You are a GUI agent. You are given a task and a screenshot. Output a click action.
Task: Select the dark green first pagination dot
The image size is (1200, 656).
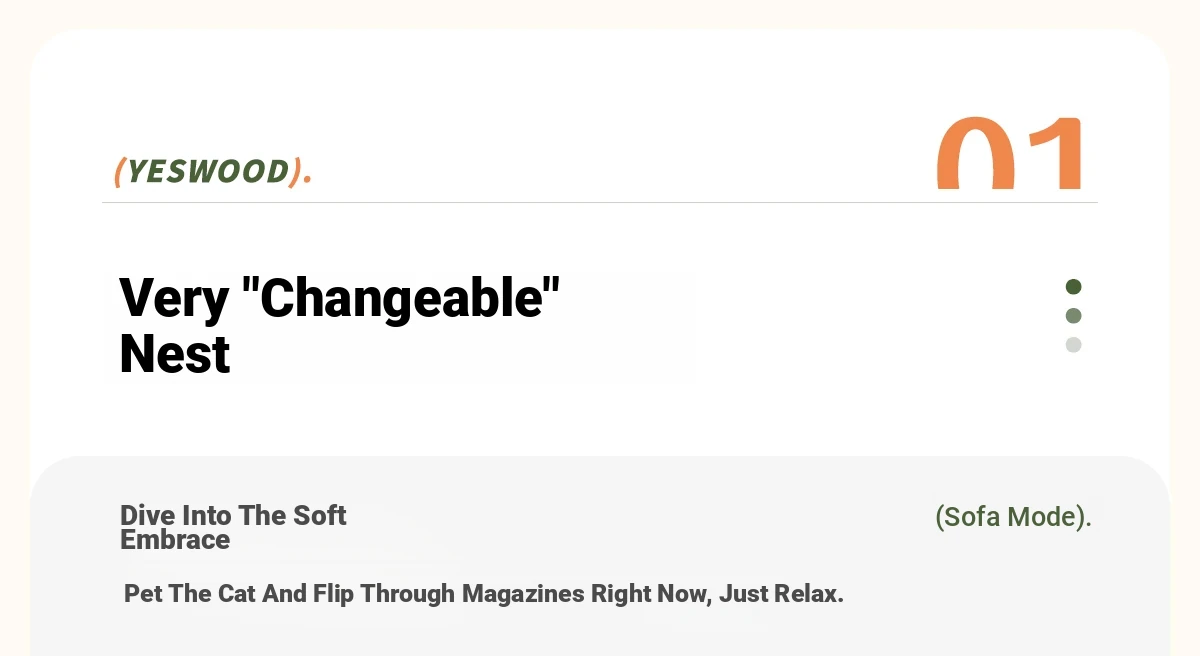click(1074, 287)
